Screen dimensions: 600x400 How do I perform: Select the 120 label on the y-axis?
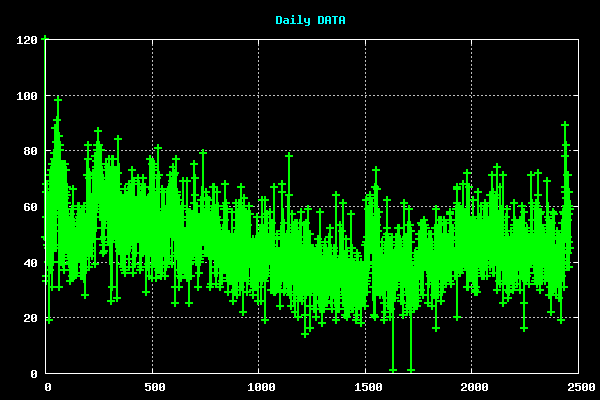[x=27, y=40]
